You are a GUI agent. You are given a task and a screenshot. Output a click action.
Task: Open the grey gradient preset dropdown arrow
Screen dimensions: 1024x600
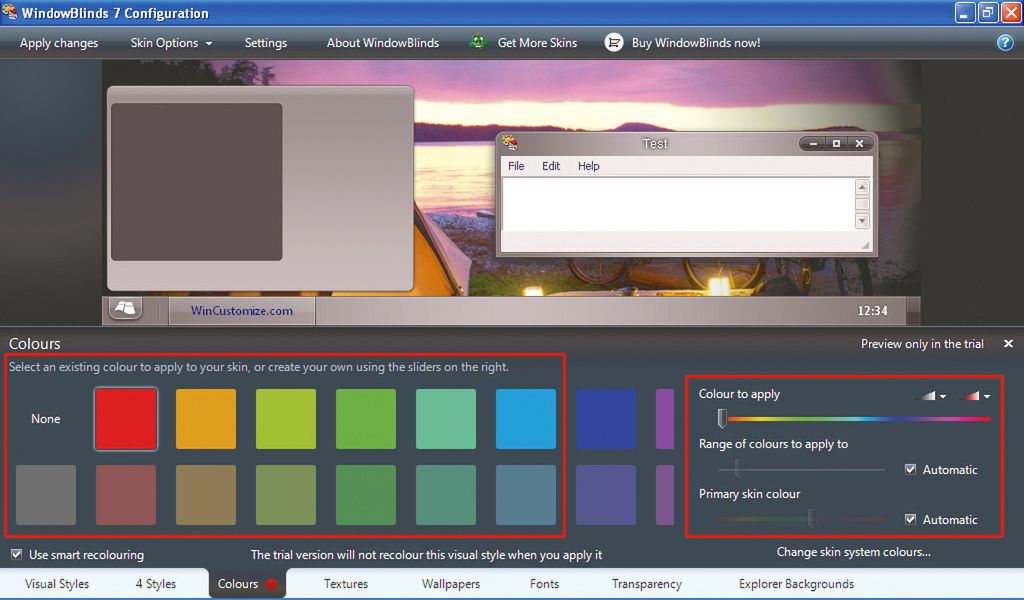pos(943,396)
